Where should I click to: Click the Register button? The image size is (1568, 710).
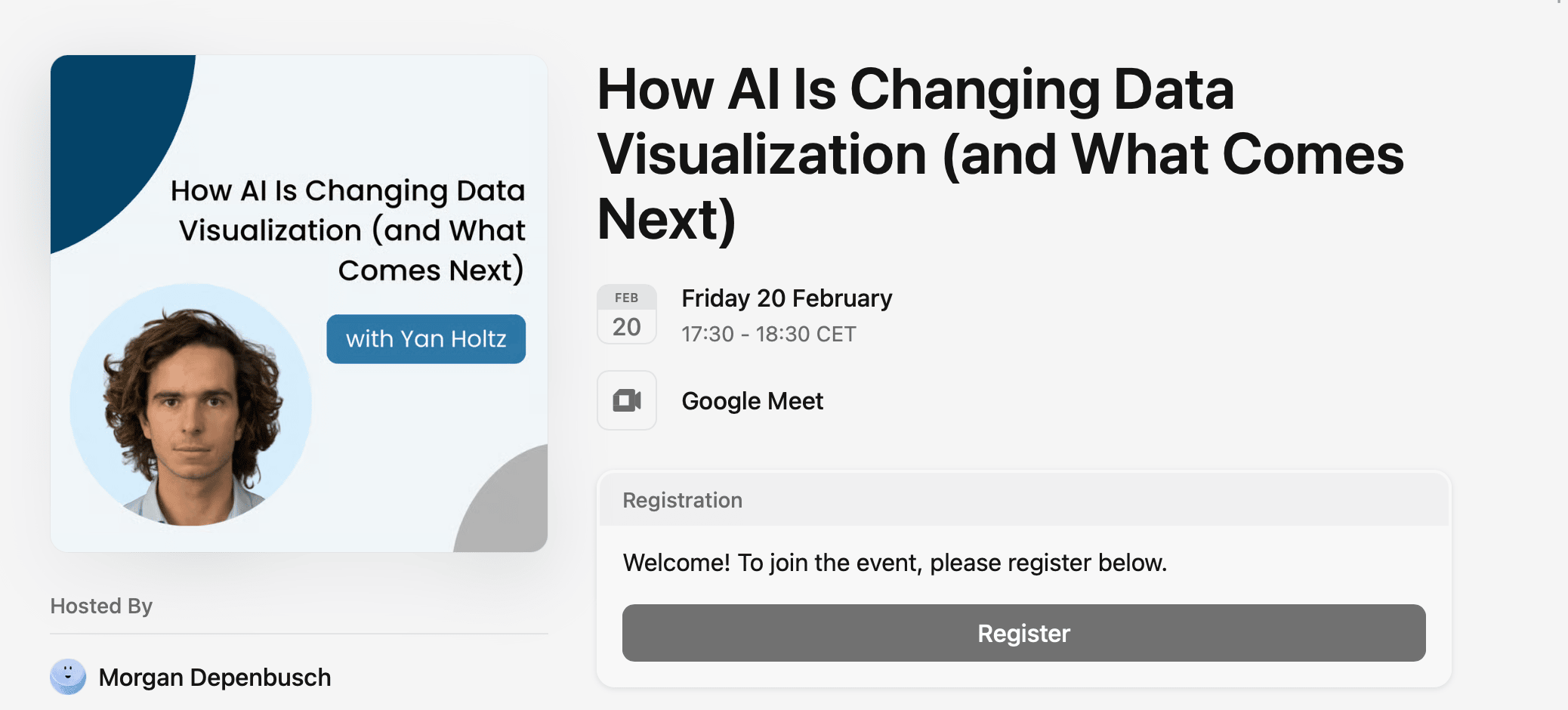[x=1023, y=633]
